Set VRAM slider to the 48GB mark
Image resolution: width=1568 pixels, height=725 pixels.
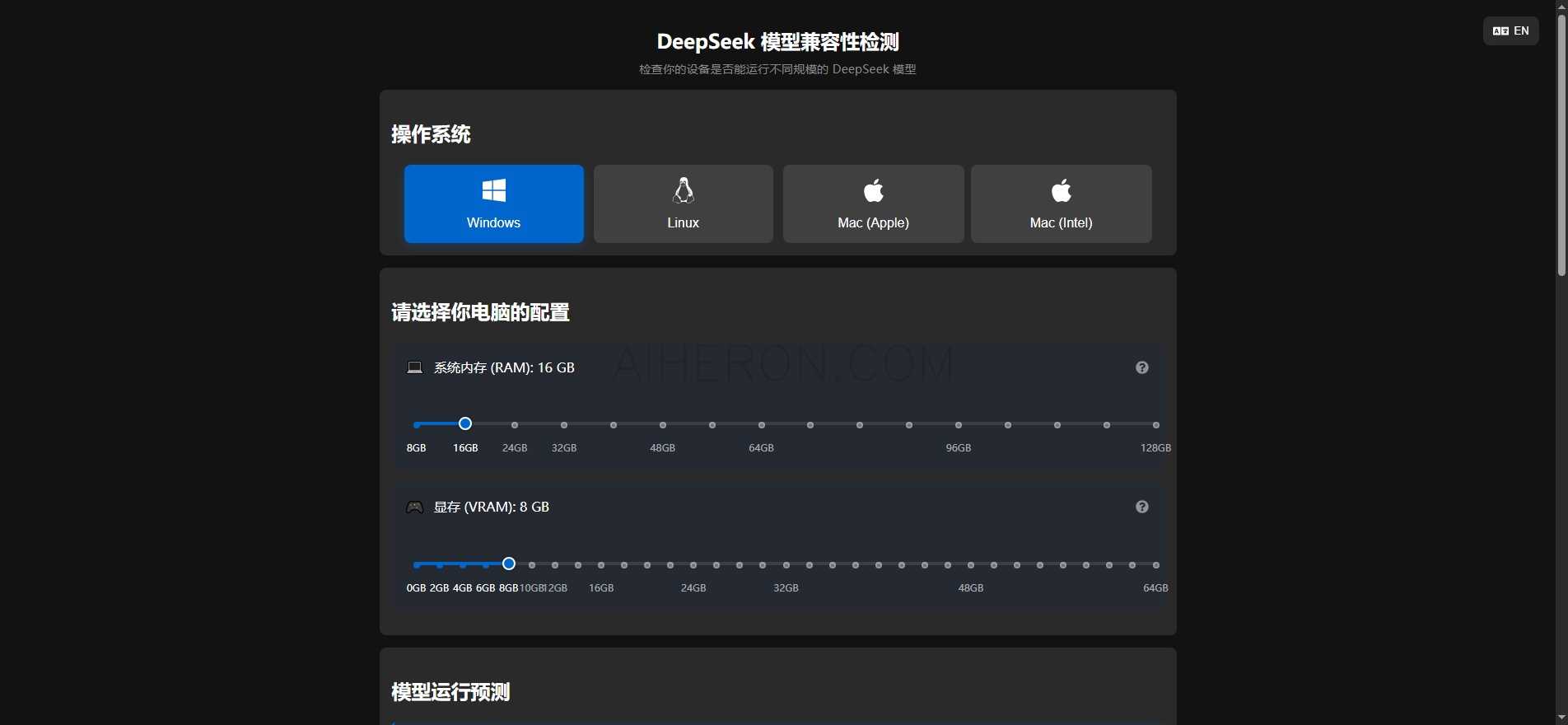(971, 565)
